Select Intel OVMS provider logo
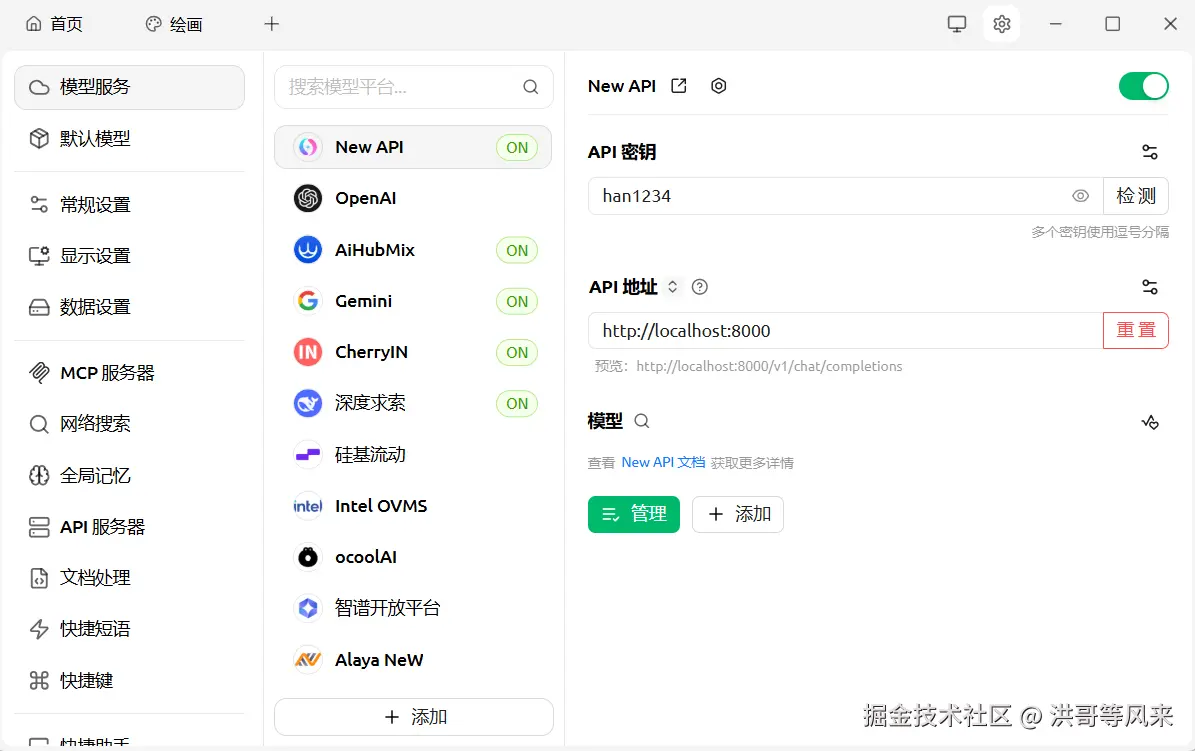The image size is (1195, 751). click(308, 505)
